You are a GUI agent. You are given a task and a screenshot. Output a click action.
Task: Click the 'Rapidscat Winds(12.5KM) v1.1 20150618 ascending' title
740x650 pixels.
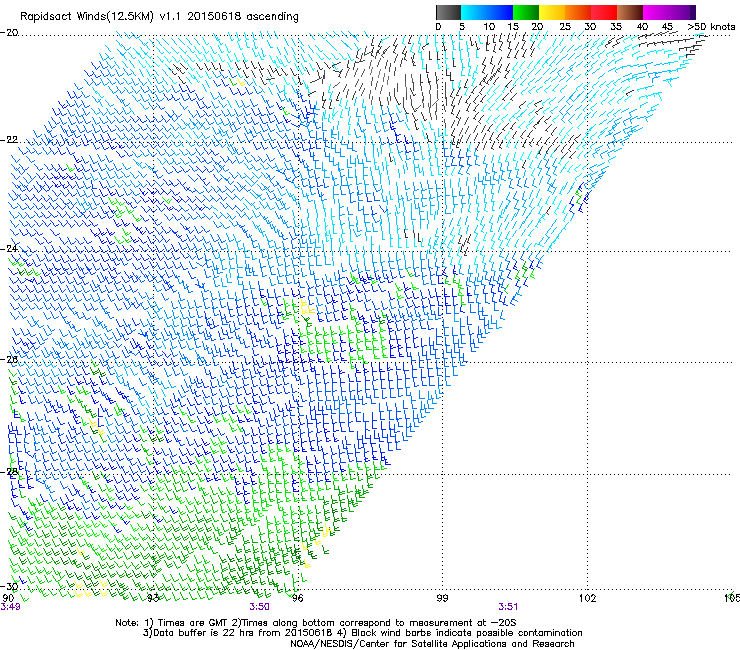click(x=159, y=17)
